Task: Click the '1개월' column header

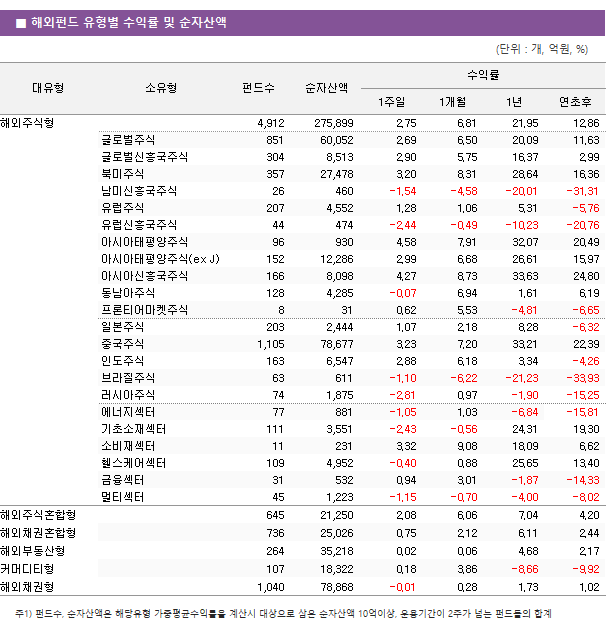Action: (453, 102)
